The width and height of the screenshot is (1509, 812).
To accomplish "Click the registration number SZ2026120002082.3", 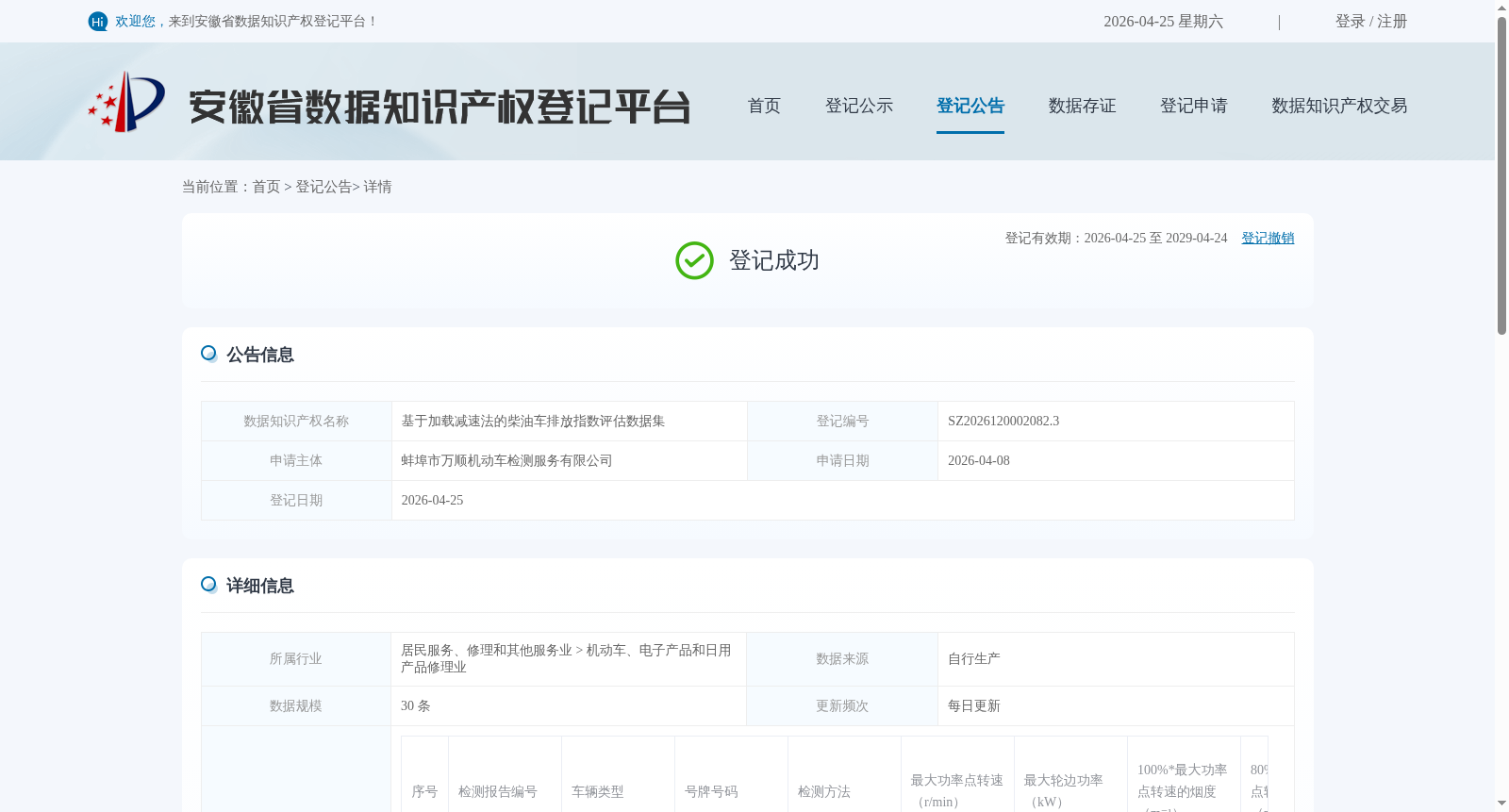I will pyautogui.click(x=1003, y=422).
